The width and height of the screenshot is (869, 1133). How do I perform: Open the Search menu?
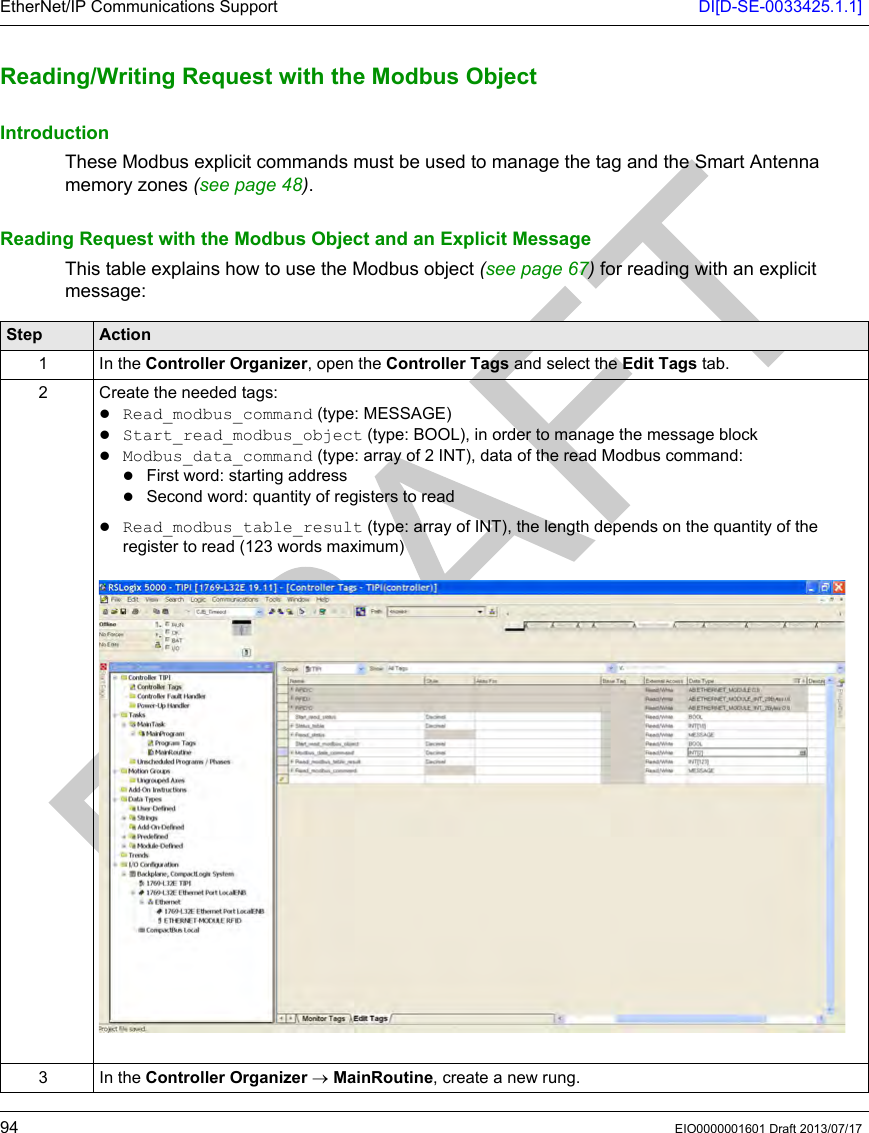pyautogui.click(x=174, y=600)
